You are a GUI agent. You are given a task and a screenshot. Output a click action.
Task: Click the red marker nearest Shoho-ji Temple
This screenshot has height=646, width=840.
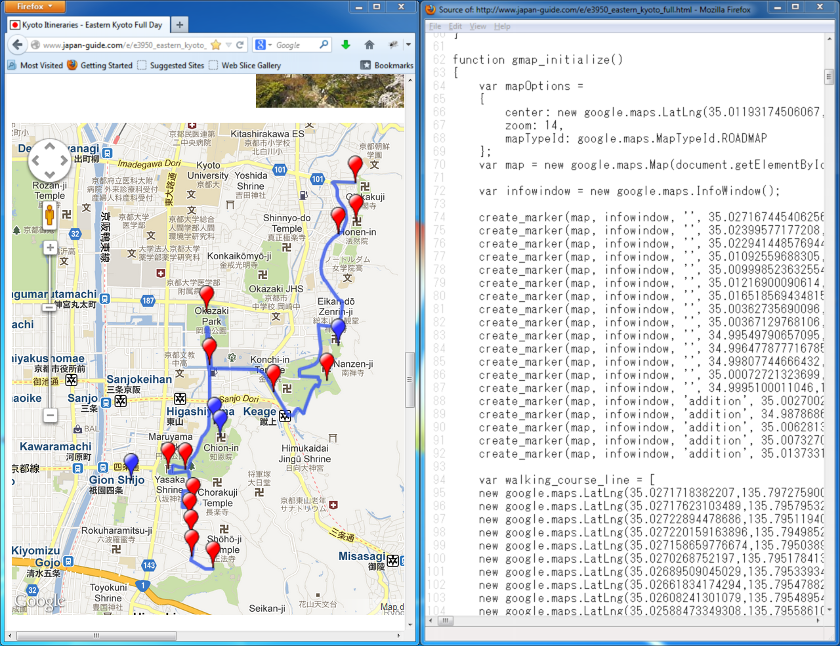click(213, 554)
